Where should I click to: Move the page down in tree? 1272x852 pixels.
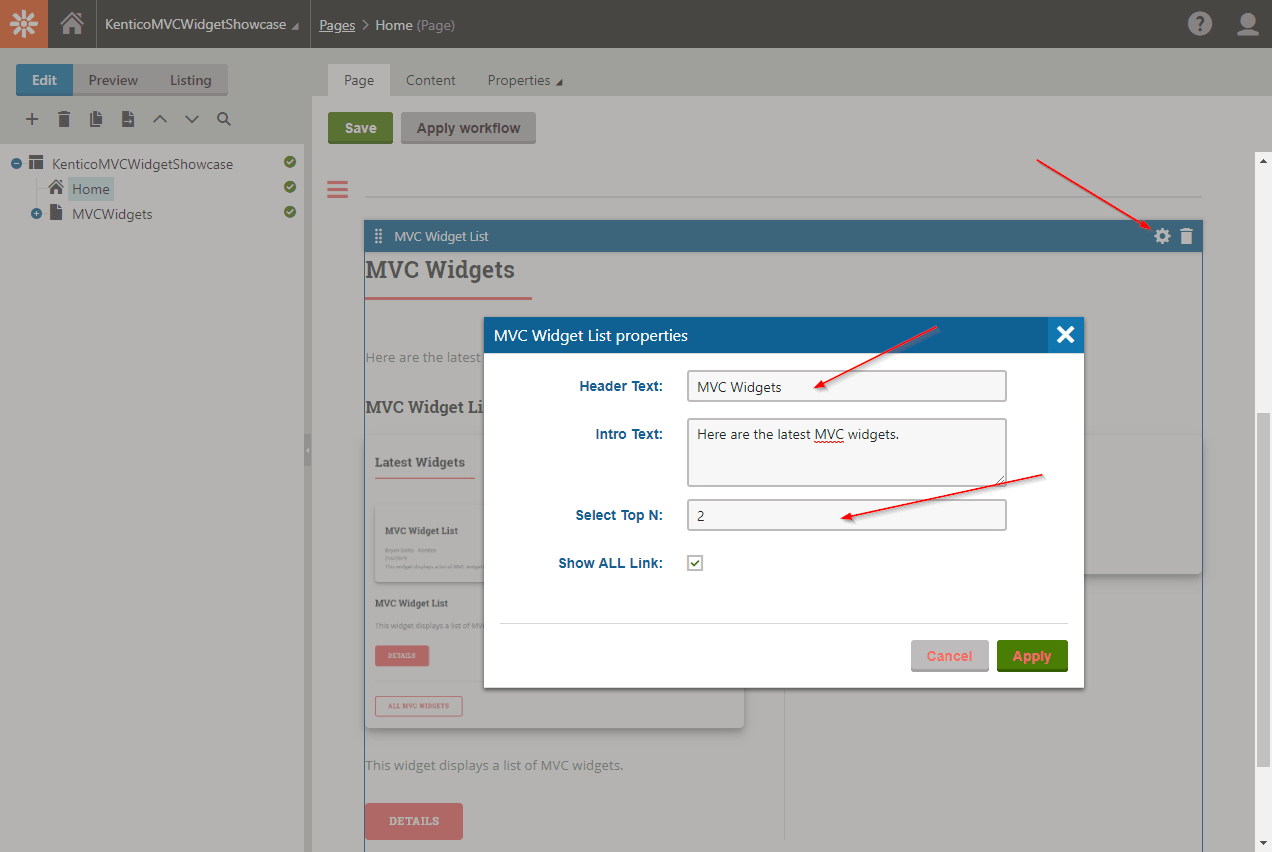coord(192,119)
